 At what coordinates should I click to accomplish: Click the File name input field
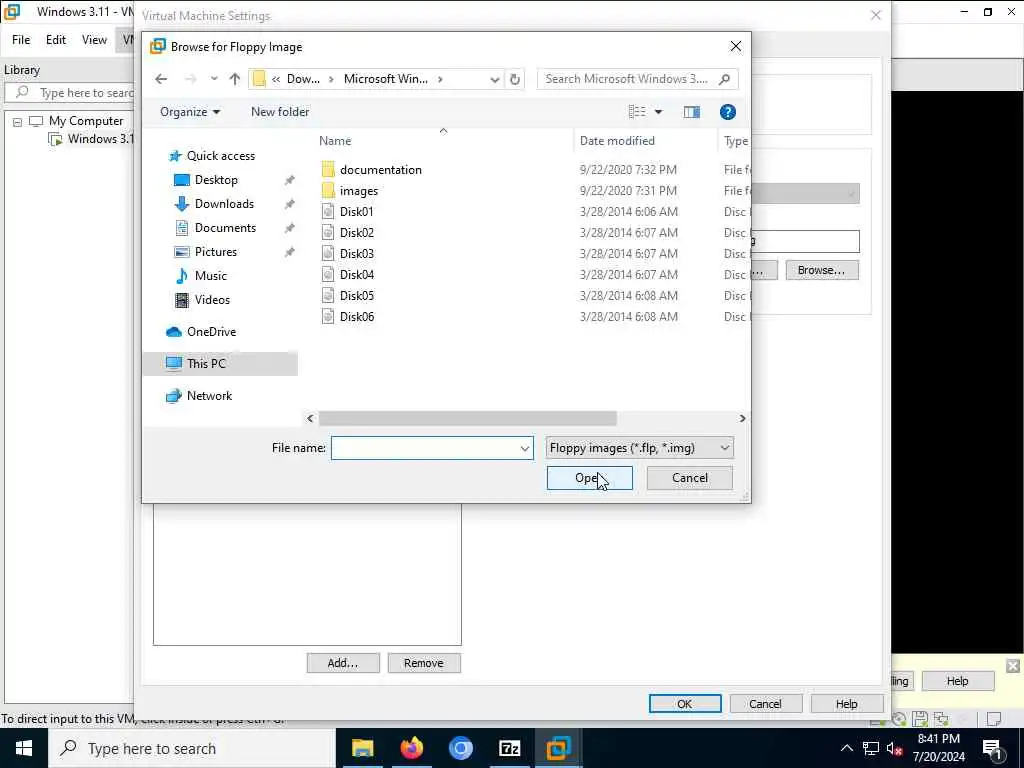(432, 448)
